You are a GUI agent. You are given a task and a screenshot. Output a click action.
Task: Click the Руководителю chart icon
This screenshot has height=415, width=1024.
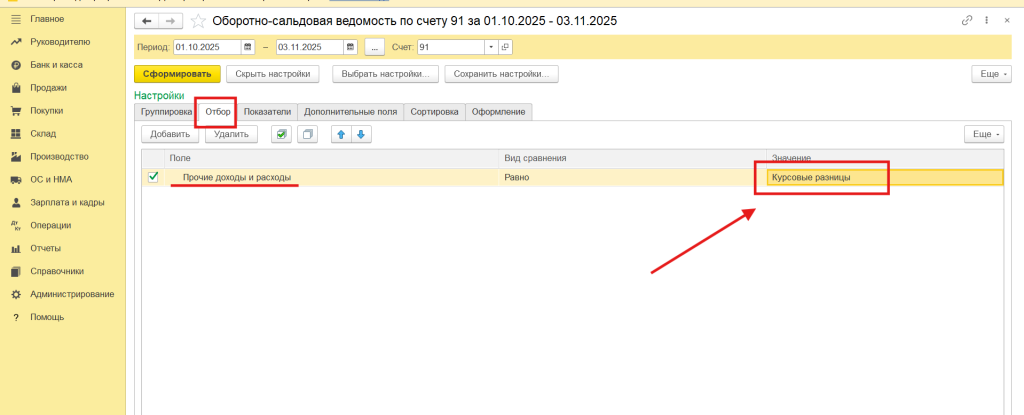click(x=16, y=42)
